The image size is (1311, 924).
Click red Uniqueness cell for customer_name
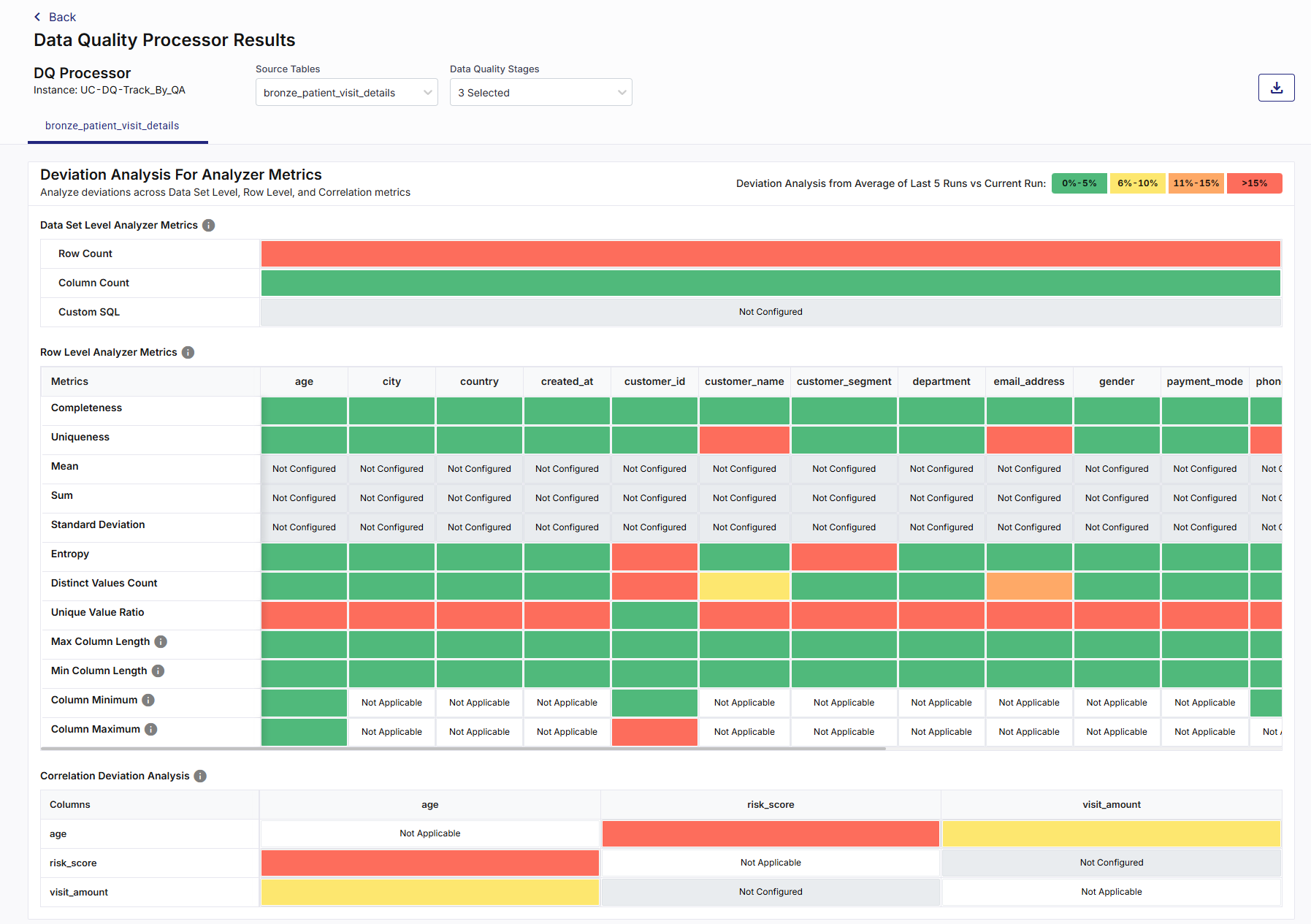point(744,440)
